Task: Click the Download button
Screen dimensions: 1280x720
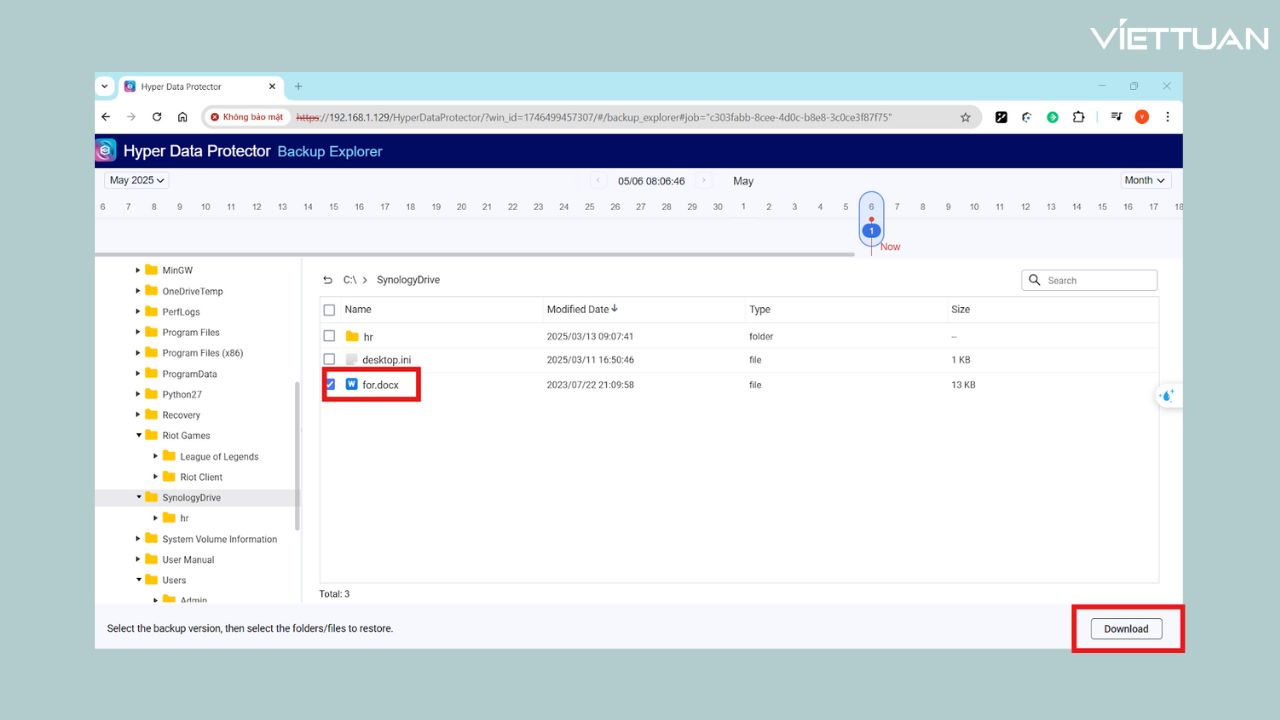Action: [1126, 629]
